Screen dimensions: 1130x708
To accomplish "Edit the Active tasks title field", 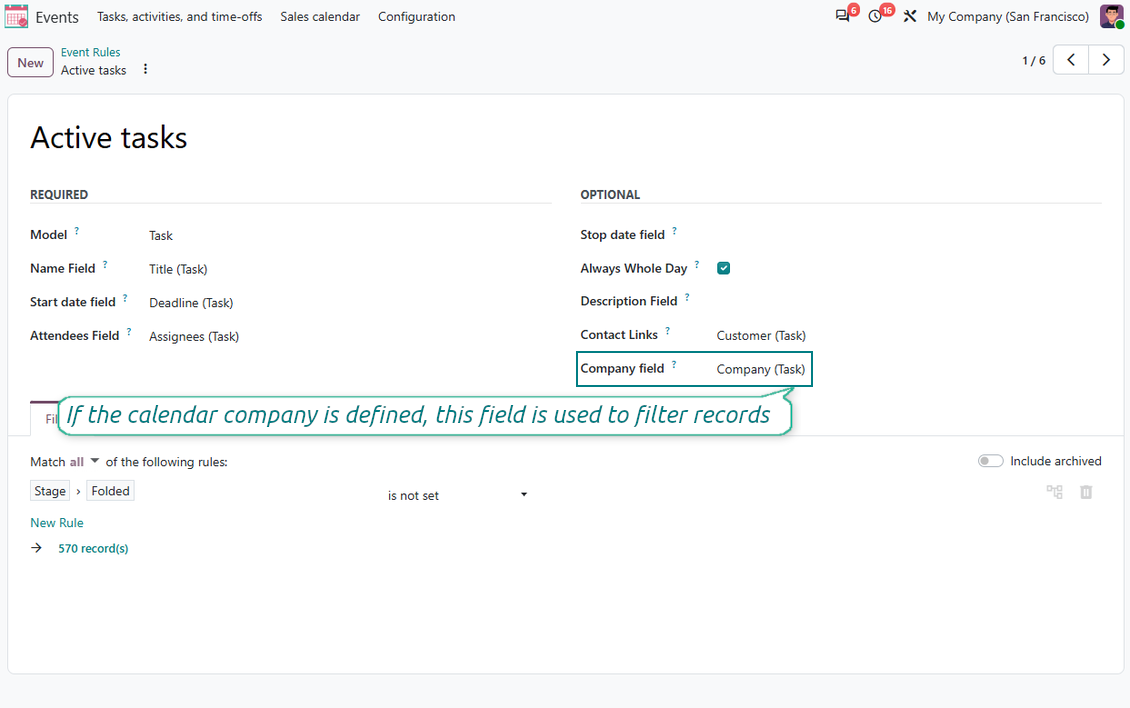I will 108,137.
